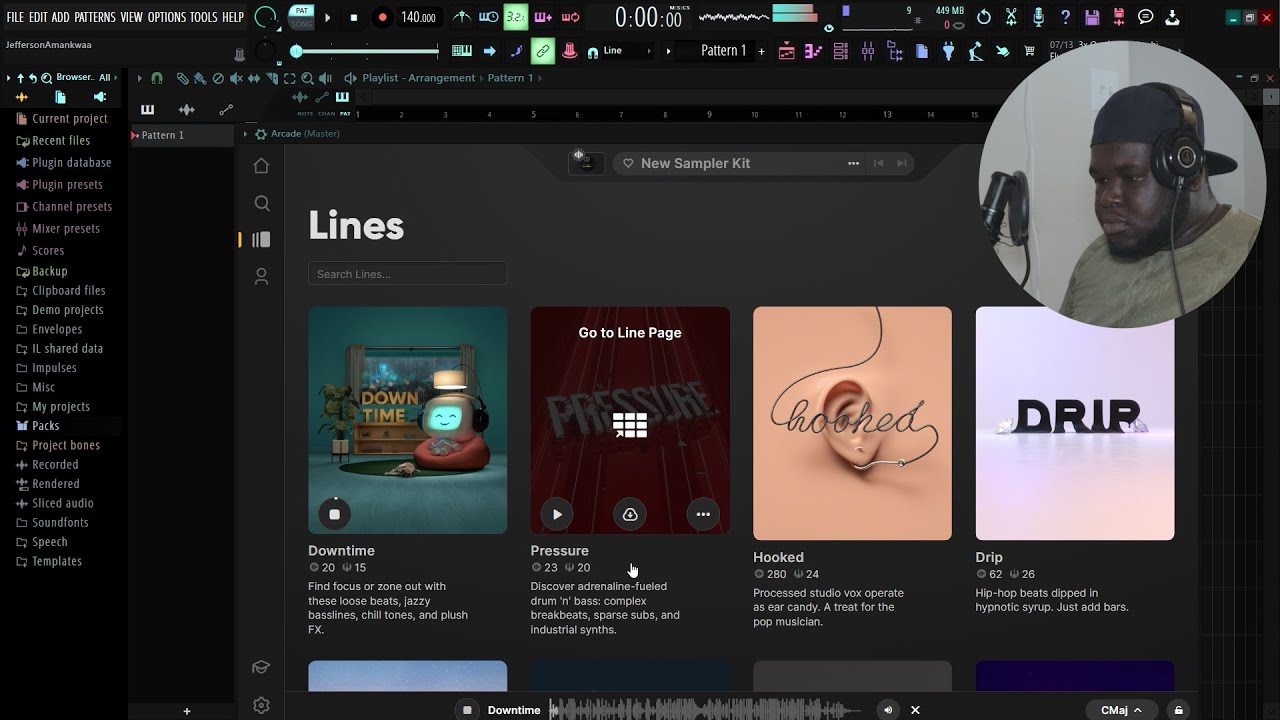This screenshot has width=1280, height=720.
Task: Open Arcade settings gear
Action: point(261,705)
